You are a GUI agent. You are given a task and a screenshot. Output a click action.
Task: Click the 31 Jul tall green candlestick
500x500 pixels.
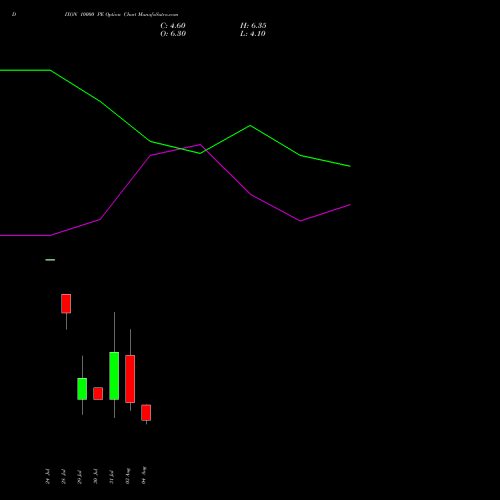tap(114, 376)
